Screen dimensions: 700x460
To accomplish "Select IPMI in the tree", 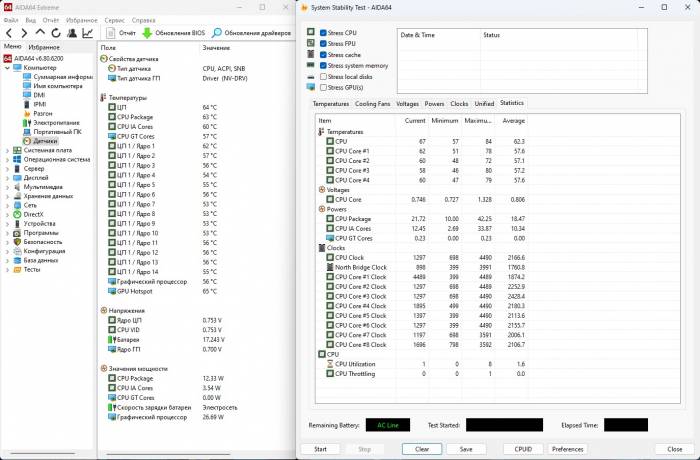I will coord(40,104).
